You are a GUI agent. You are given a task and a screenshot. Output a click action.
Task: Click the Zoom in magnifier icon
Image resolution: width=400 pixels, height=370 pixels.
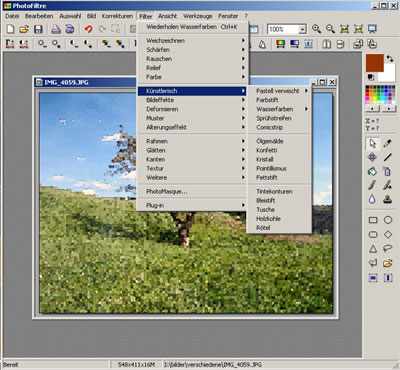click(316, 29)
